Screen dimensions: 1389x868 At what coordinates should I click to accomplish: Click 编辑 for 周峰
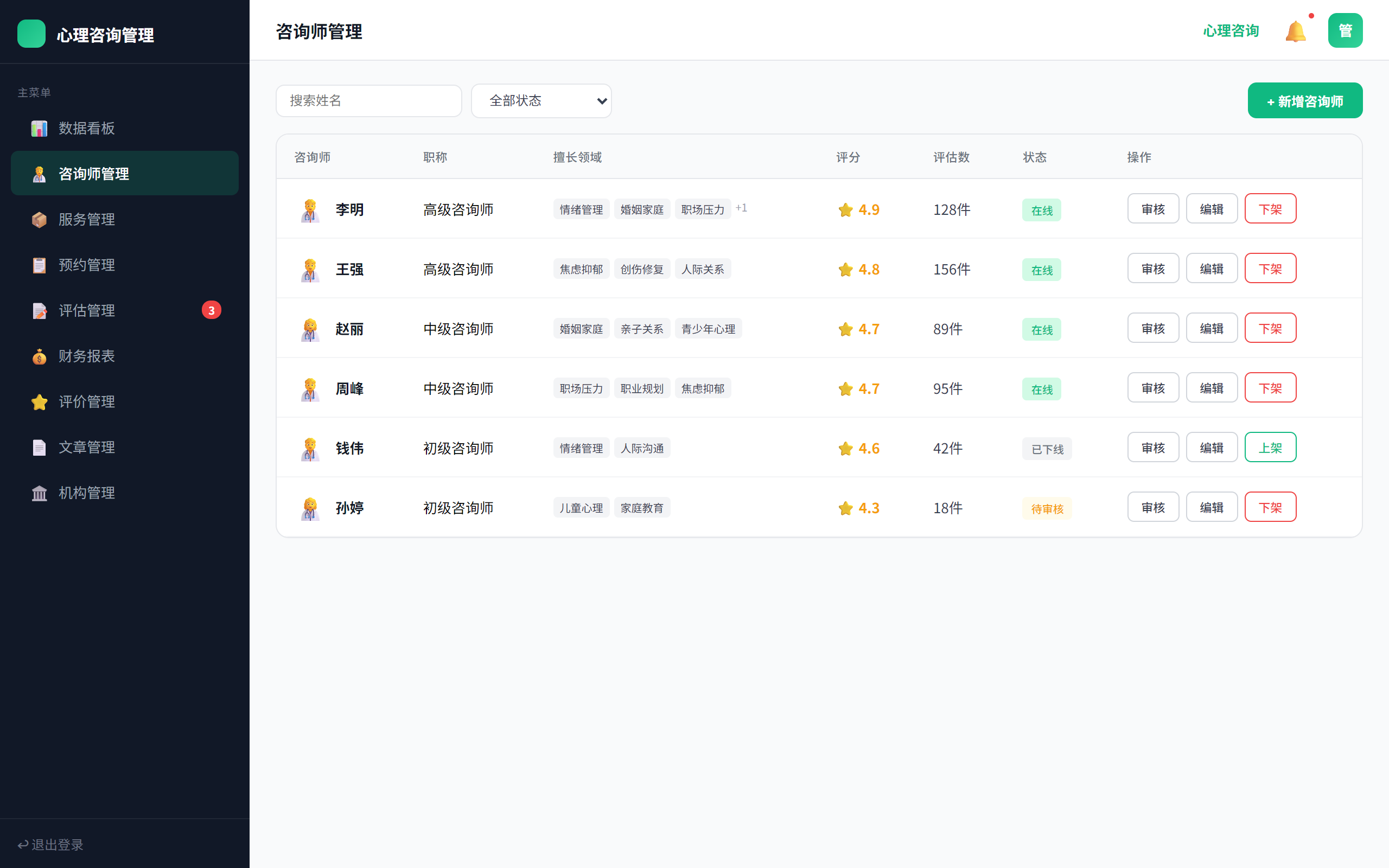[1211, 388]
